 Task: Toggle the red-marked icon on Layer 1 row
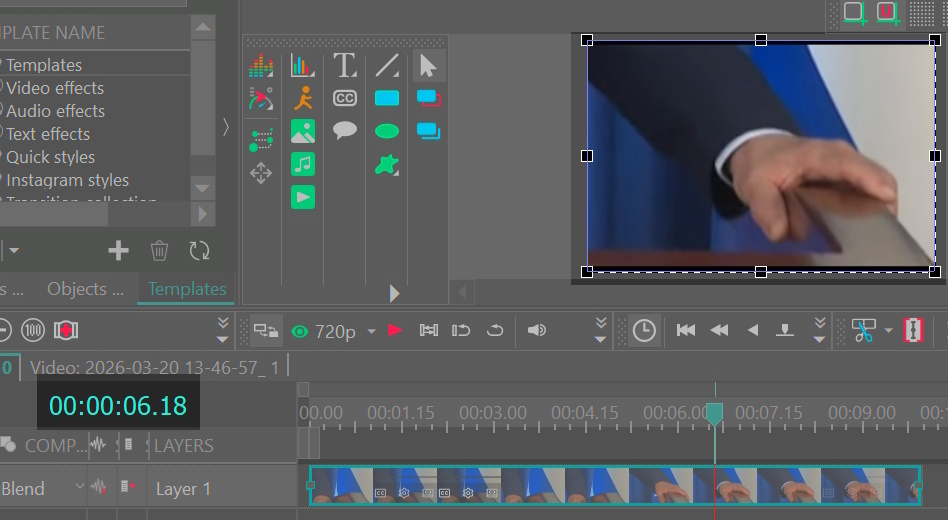click(128, 486)
